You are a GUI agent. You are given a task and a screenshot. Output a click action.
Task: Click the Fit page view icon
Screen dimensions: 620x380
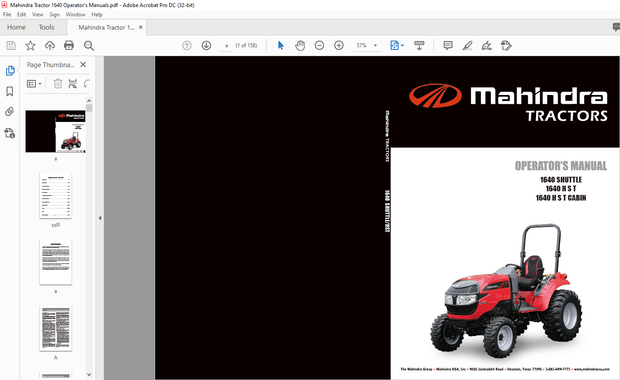(x=395, y=45)
